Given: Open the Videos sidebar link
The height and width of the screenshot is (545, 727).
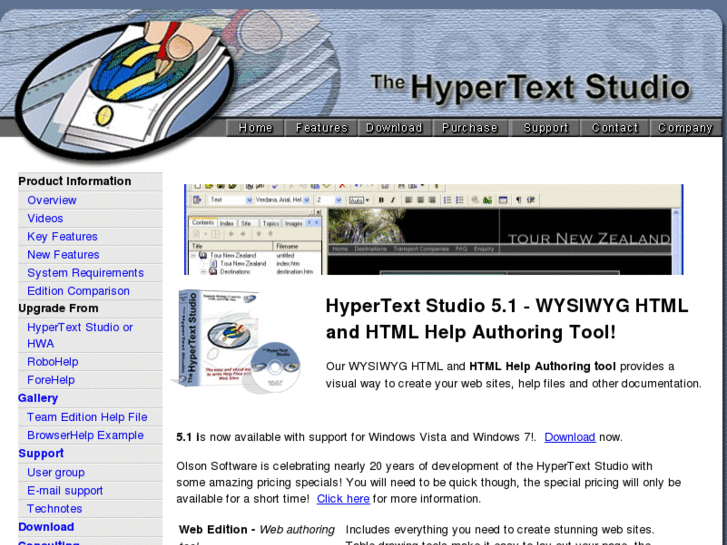Looking at the screenshot, I should pyautogui.click(x=45, y=218).
